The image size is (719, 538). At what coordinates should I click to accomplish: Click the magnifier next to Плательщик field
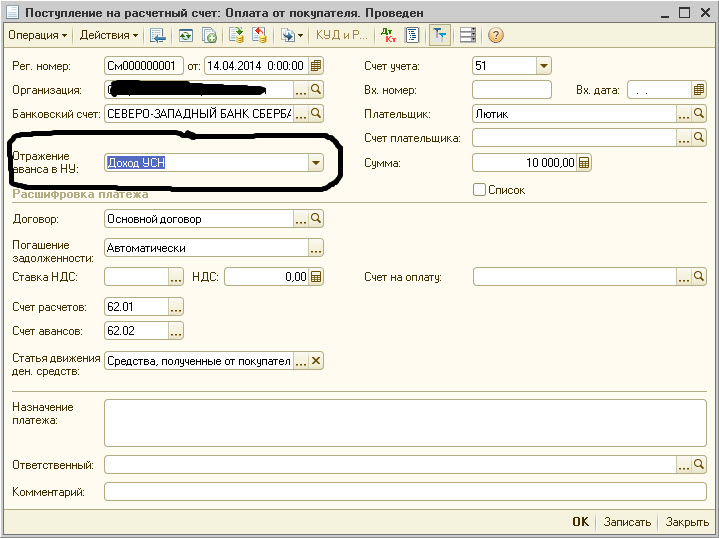click(700, 114)
